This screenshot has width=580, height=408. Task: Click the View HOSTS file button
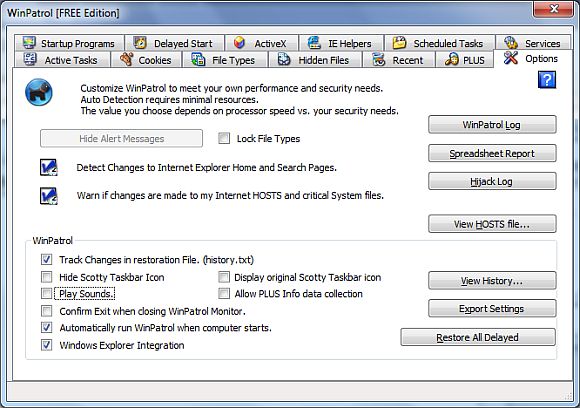coord(492,224)
